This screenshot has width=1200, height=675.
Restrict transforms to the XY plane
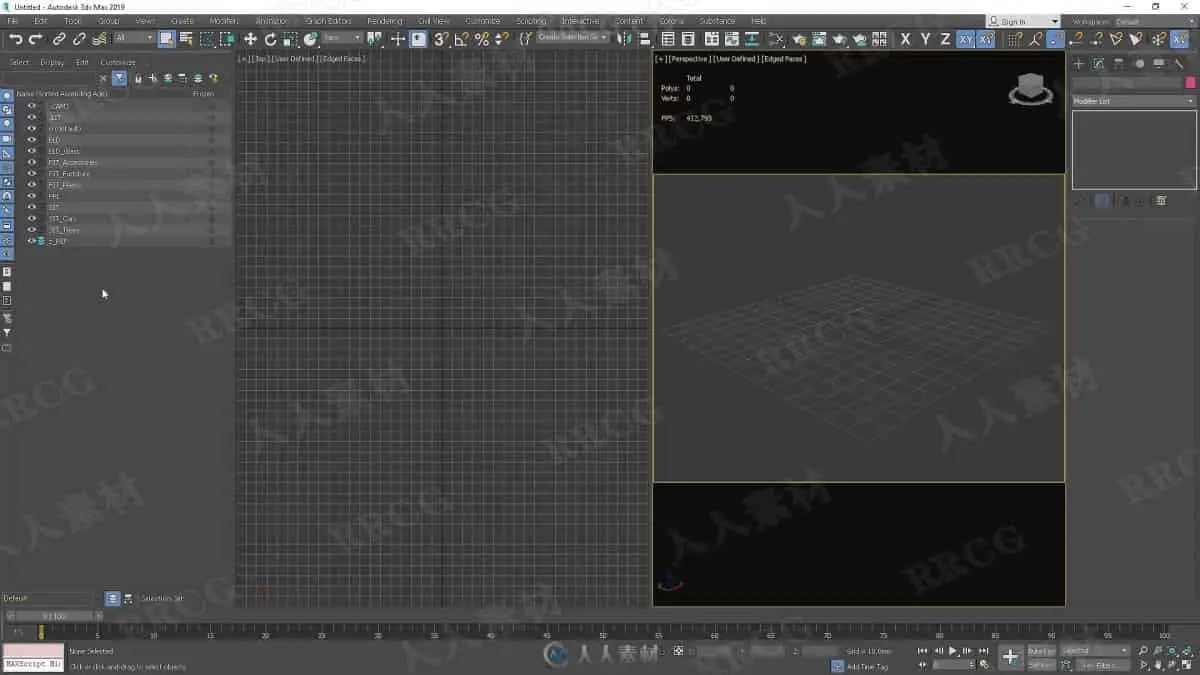click(x=966, y=39)
